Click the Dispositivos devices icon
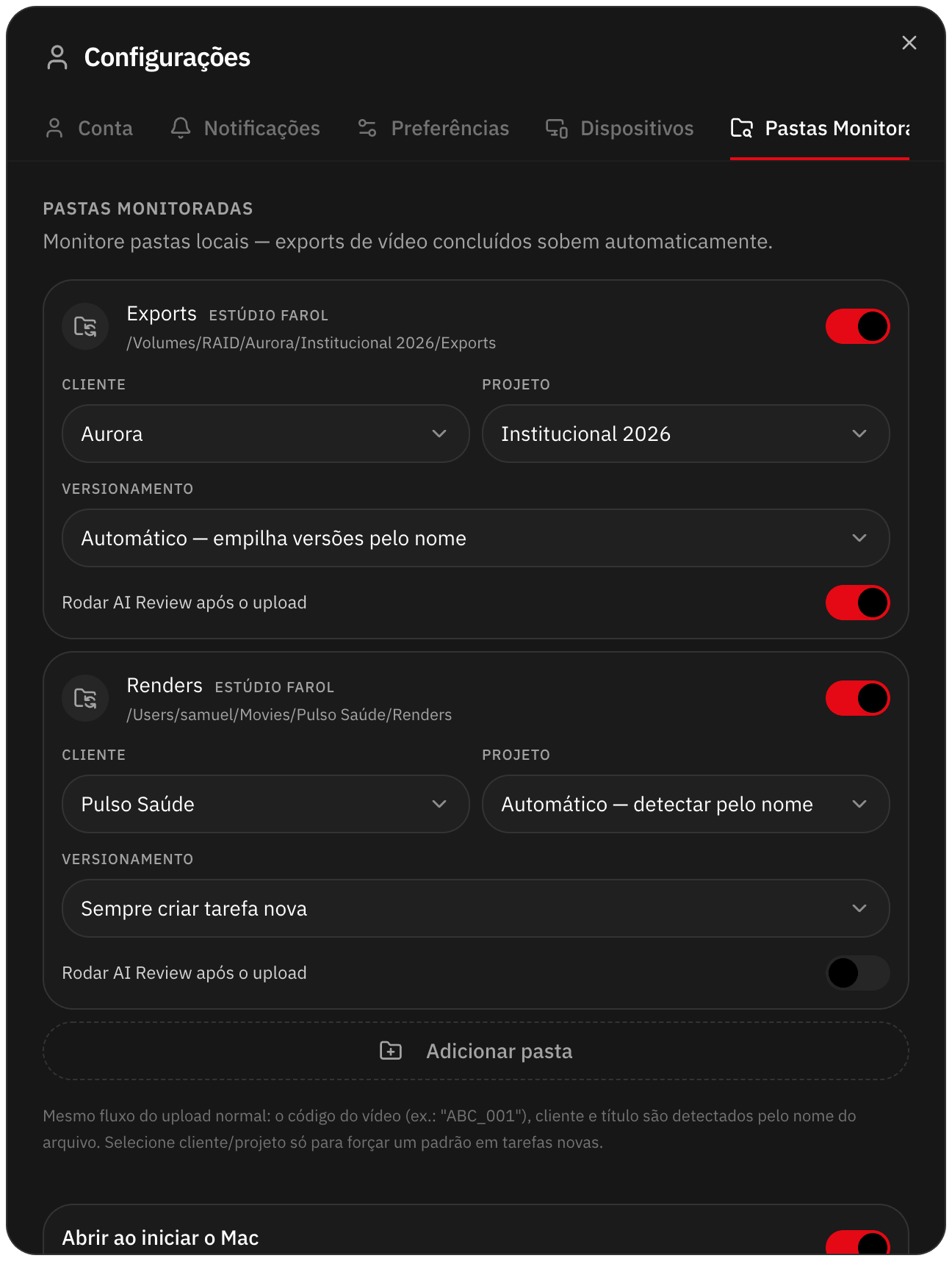This screenshot has height=1261, width=952. point(557,129)
